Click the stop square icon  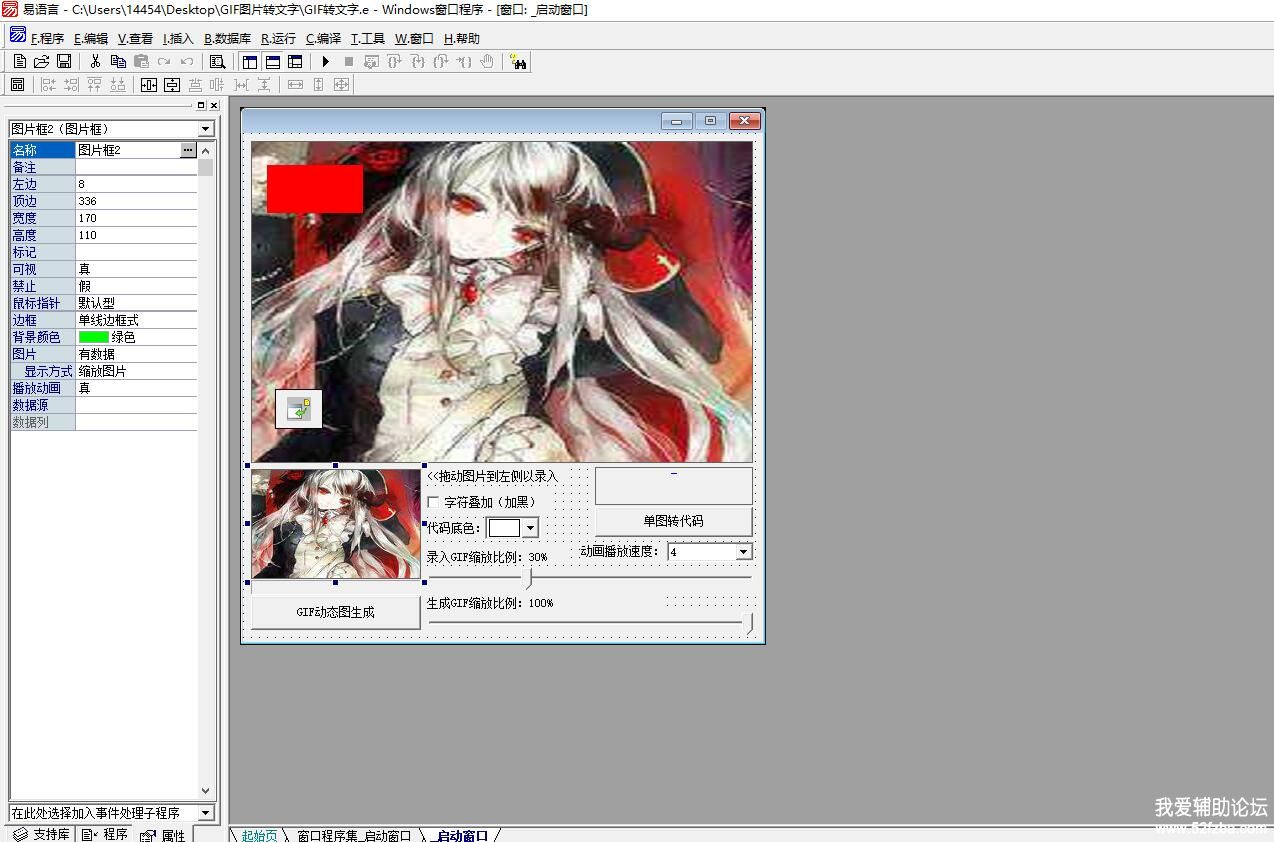click(x=348, y=62)
